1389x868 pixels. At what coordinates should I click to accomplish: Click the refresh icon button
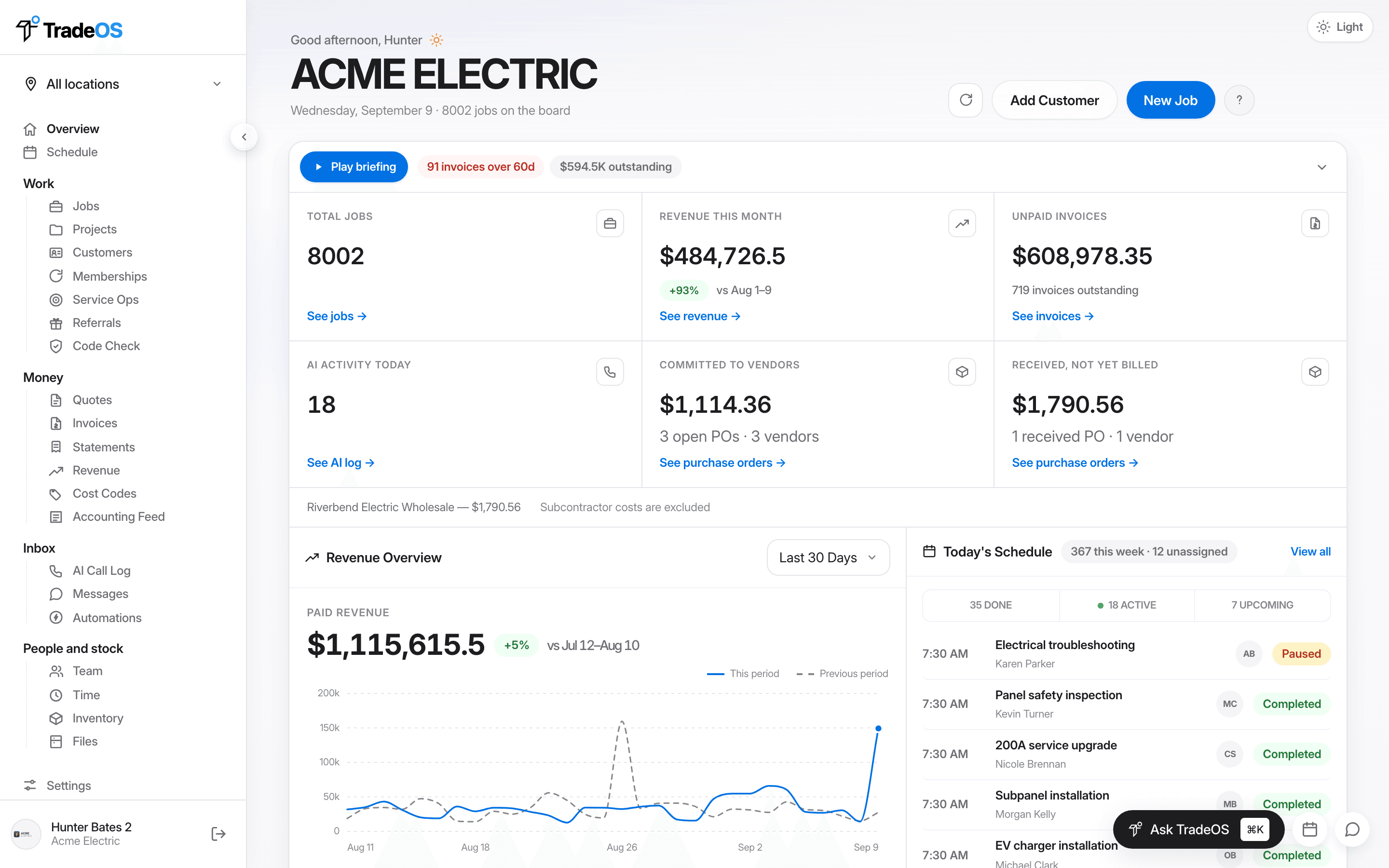(966, 100)
